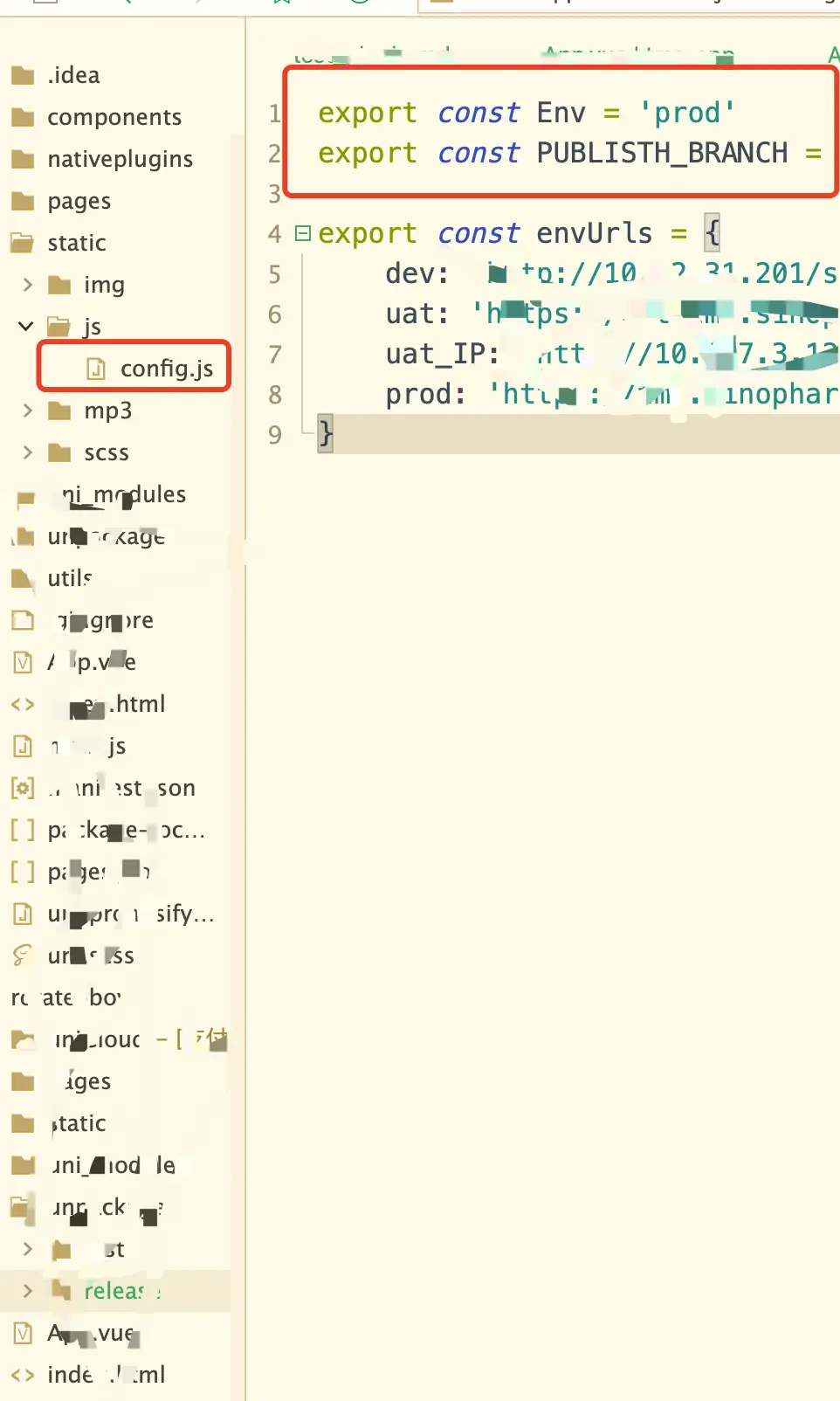This screenshot has width=840, height=1401.
Task: Place cursor on 'prod' string value
Action: click(687, 114)
